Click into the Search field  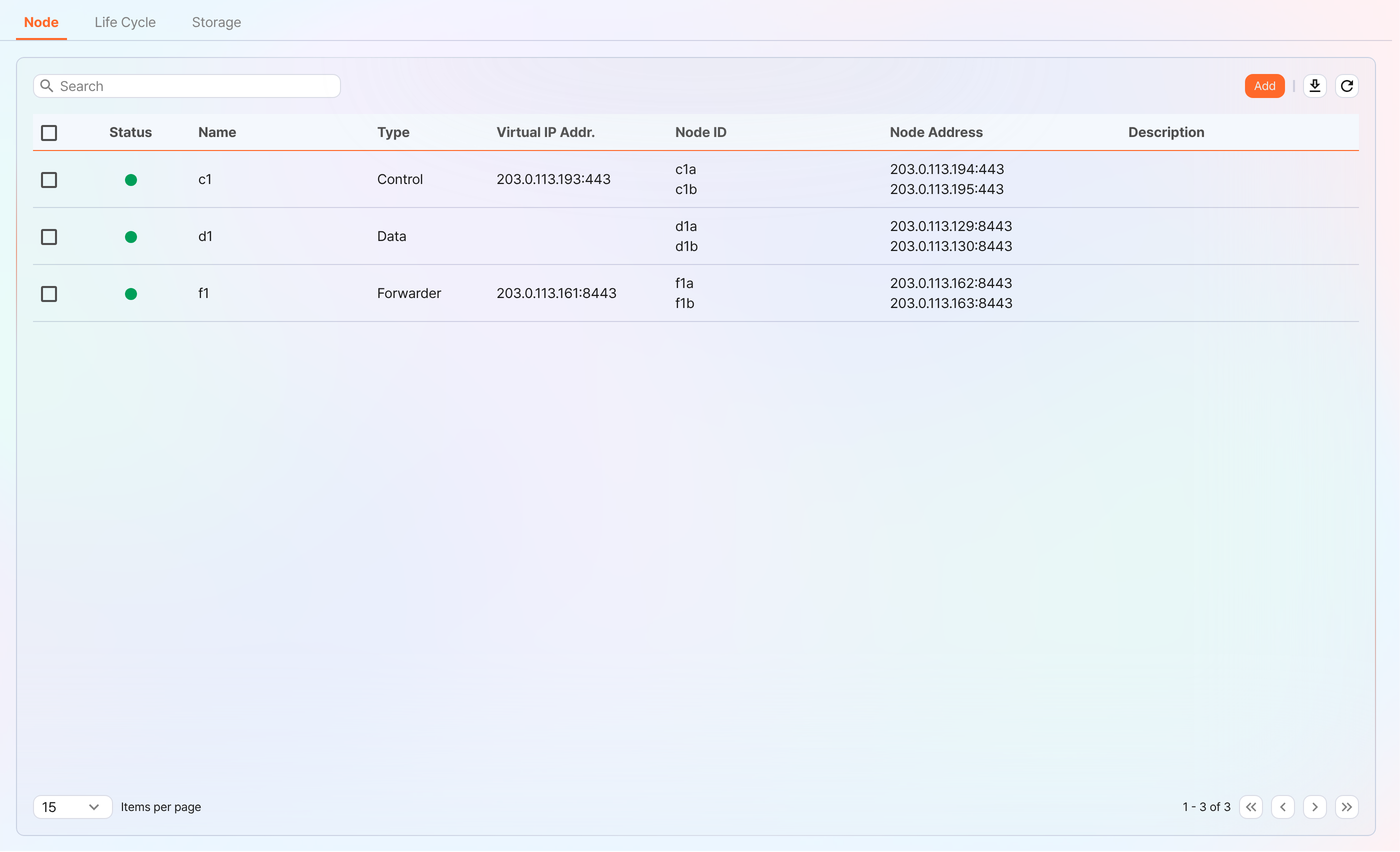[x=187, y=86]
